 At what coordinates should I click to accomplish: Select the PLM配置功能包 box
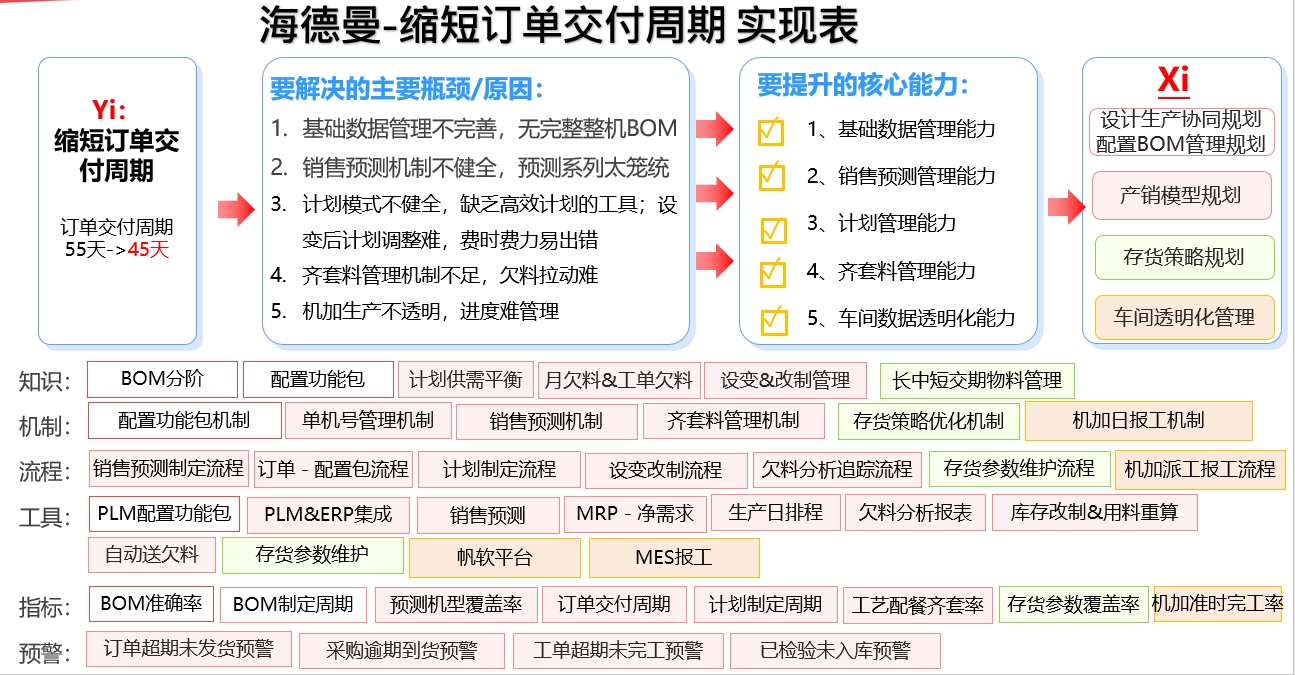pos(164,513)
